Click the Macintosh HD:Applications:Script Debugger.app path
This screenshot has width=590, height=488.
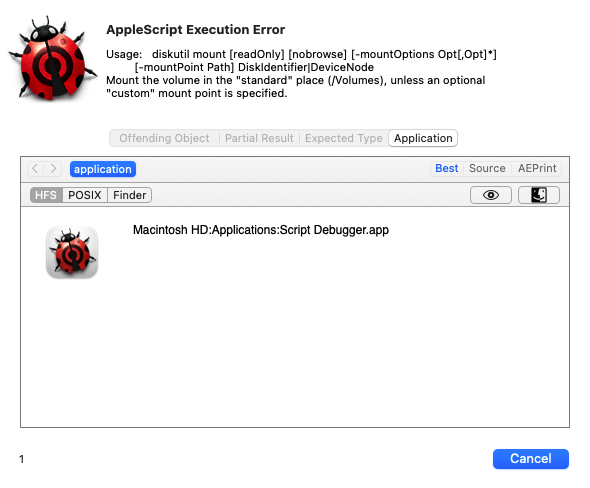point(261,230)
